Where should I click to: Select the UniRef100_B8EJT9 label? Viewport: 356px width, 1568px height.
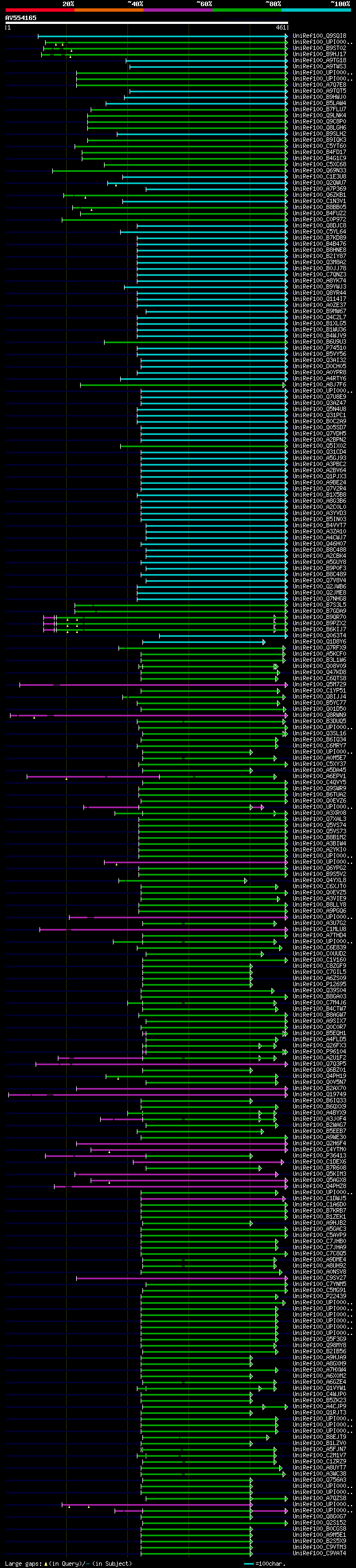pyautogui.click(x=319, y=1437)
